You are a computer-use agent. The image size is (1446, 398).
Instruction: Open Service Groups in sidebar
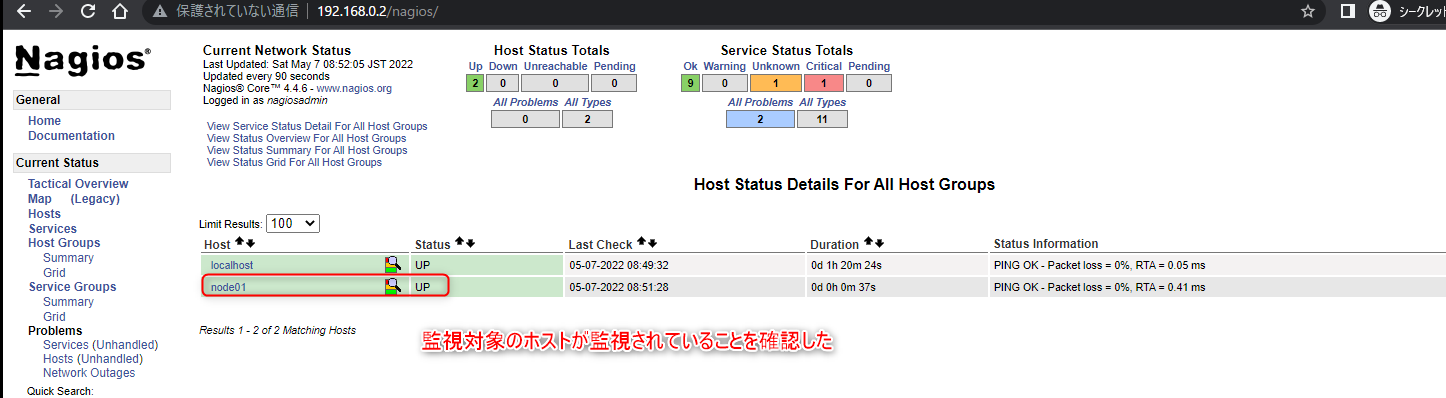(72, 287)
